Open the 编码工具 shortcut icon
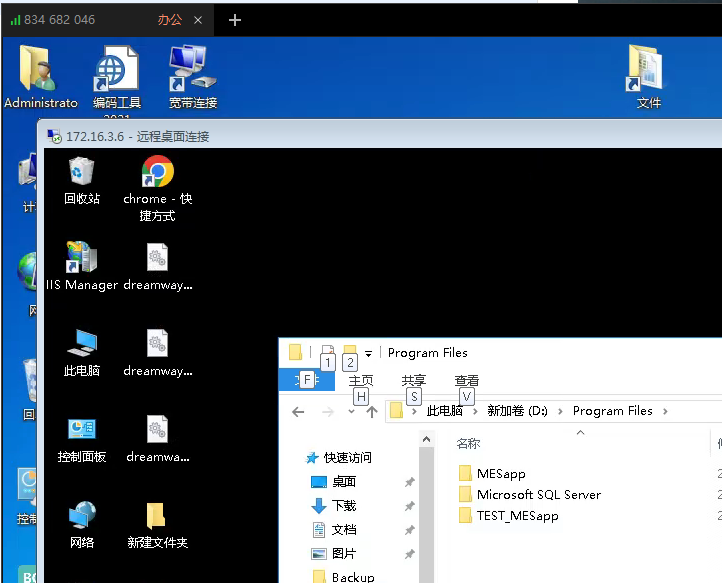722x583 pixels. coord(117,72)
